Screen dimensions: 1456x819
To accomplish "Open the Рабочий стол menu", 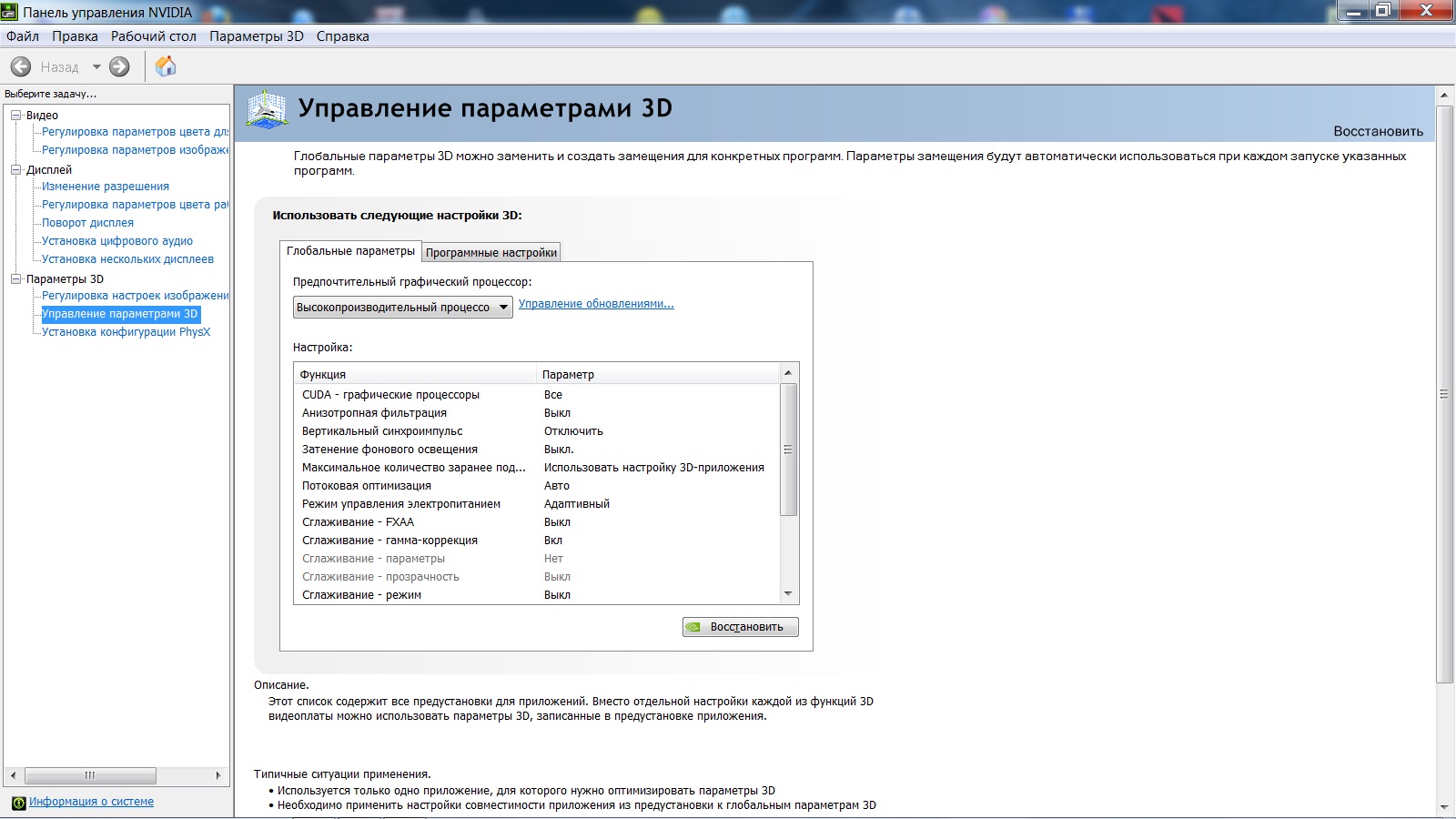I will tap(154, 36).
